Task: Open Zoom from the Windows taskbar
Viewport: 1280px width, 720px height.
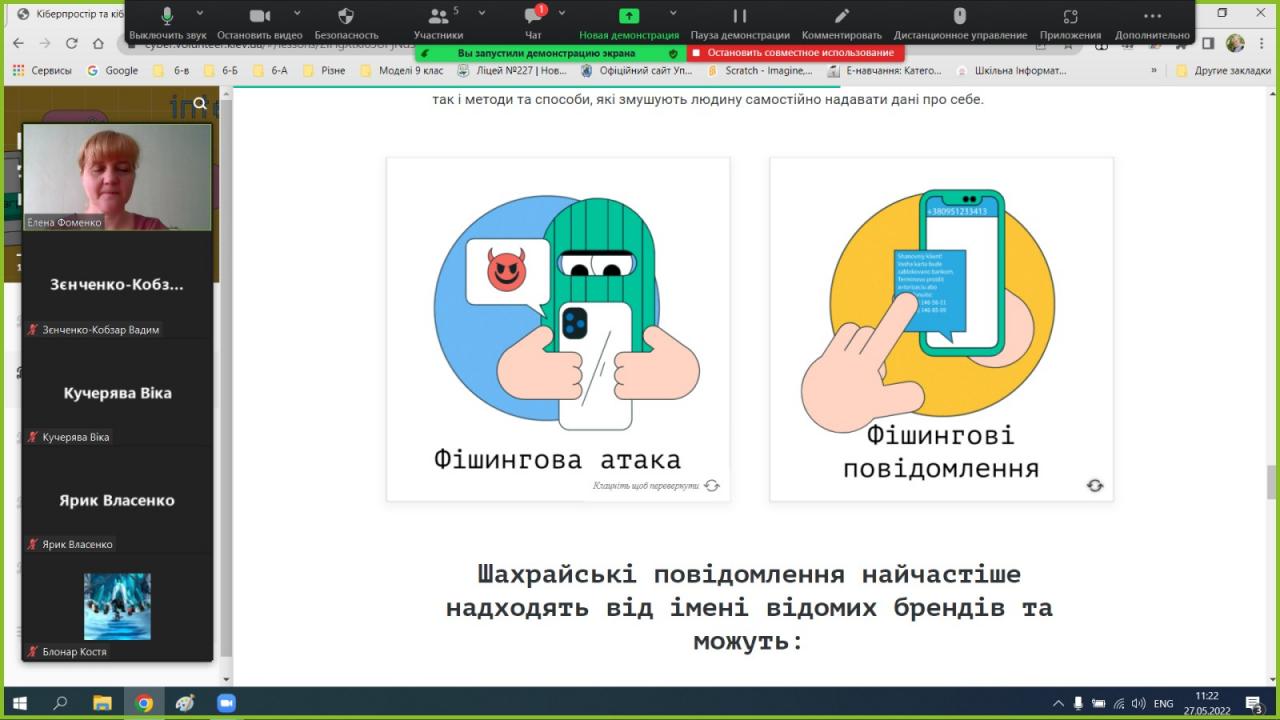Action: click(225, 703)
